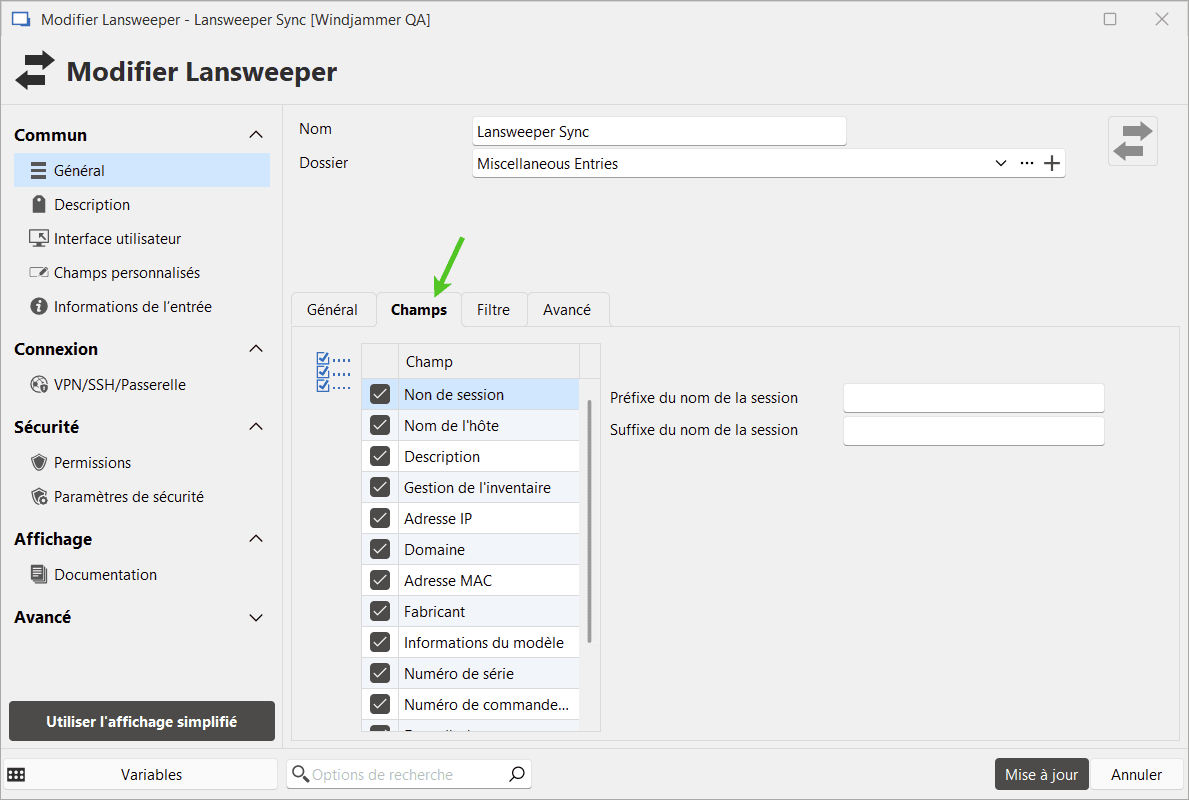Image resolution: width=1189 pixels, height=800 pixels.
Task: Switch to the Champs tab
Action: tap(419, 309)
